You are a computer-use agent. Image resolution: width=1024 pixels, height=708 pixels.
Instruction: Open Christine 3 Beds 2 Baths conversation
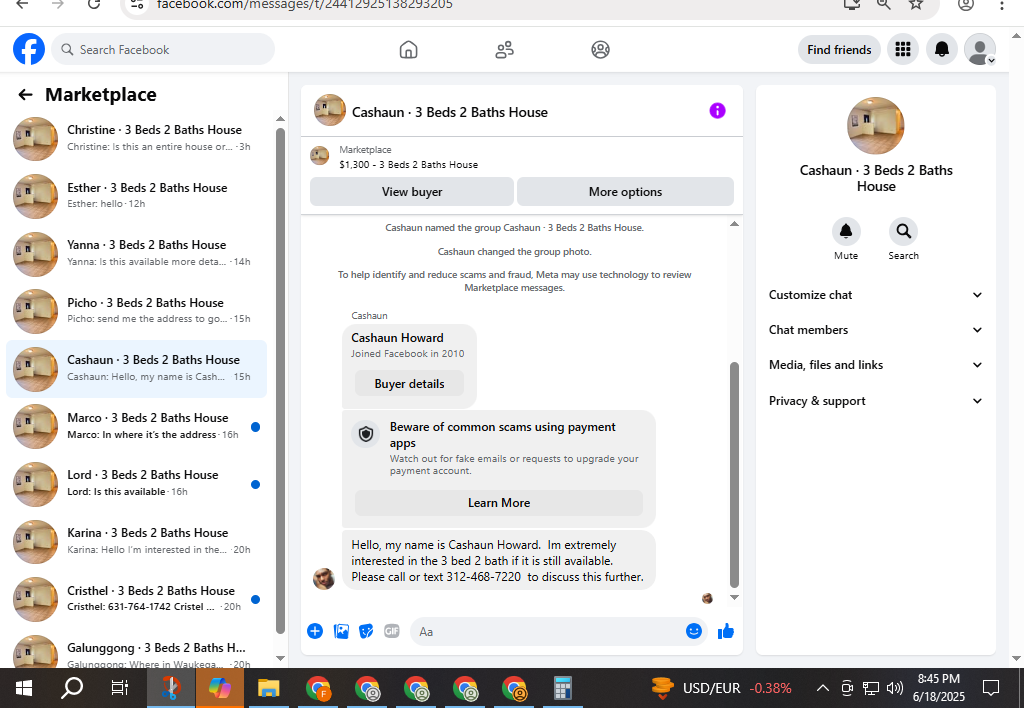click(136, 138)
